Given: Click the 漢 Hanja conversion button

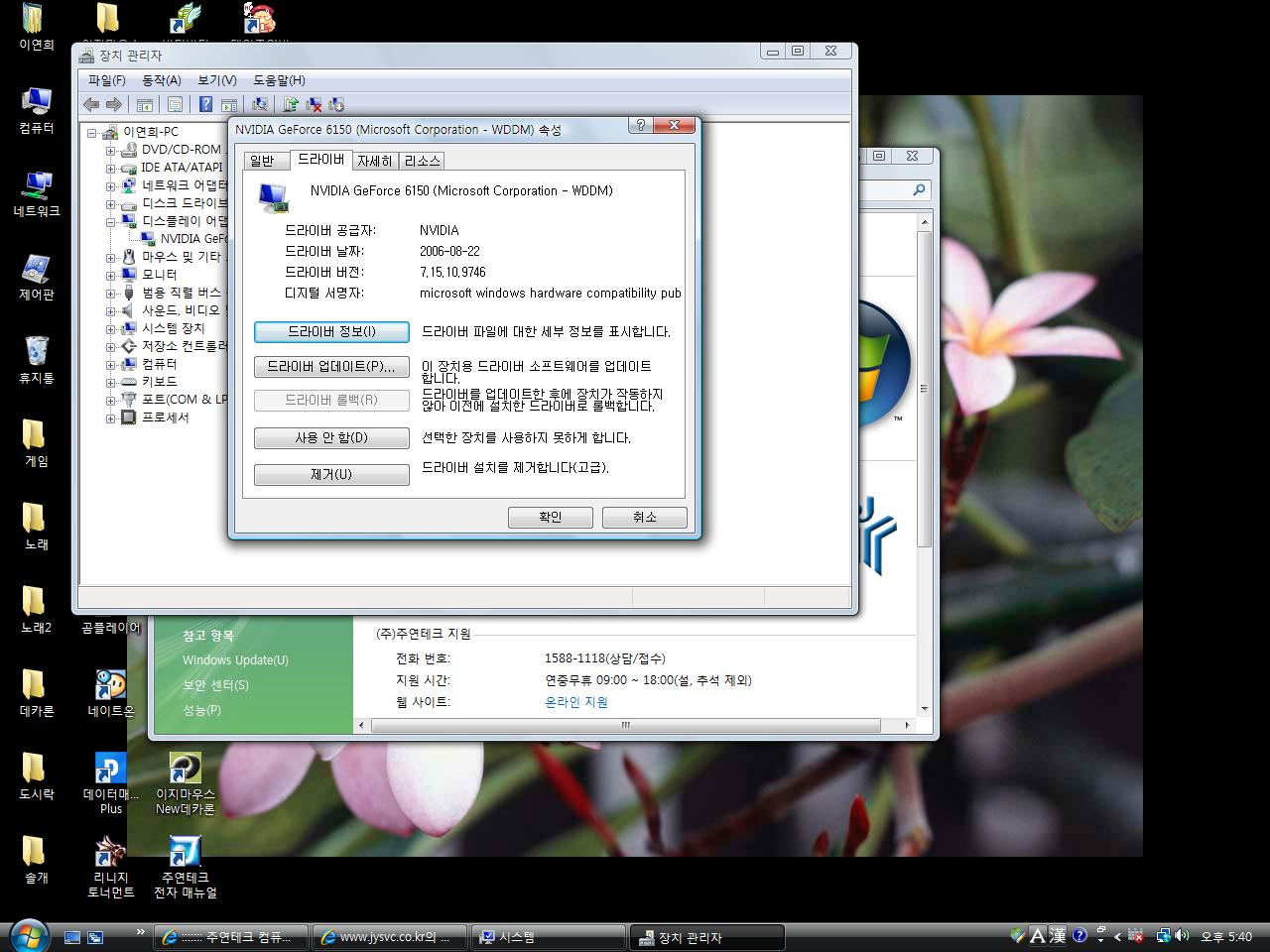Looking at the screenshot, I should point(1058,935).
